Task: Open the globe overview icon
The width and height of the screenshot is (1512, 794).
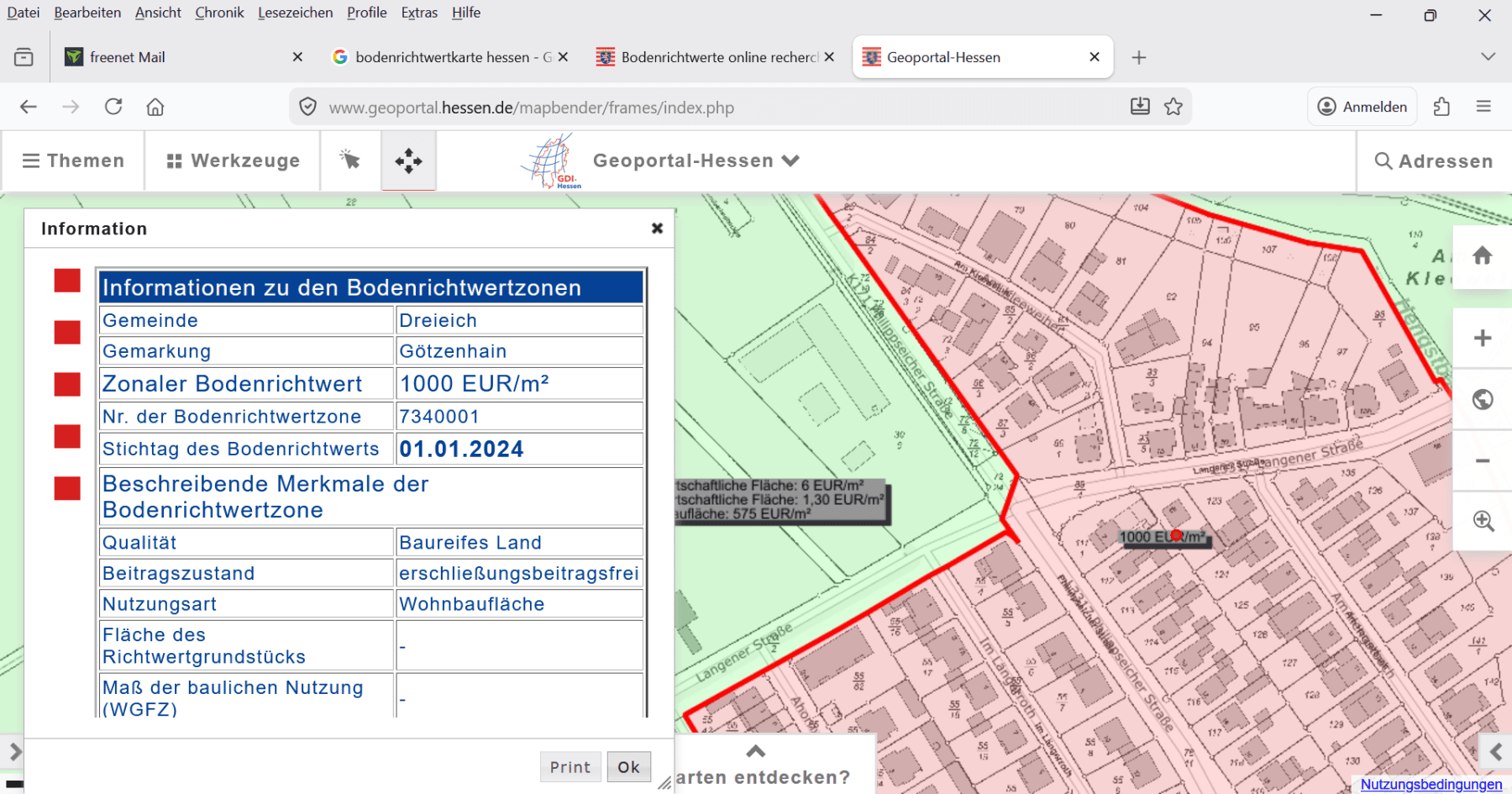Action: coord(1483,399)
